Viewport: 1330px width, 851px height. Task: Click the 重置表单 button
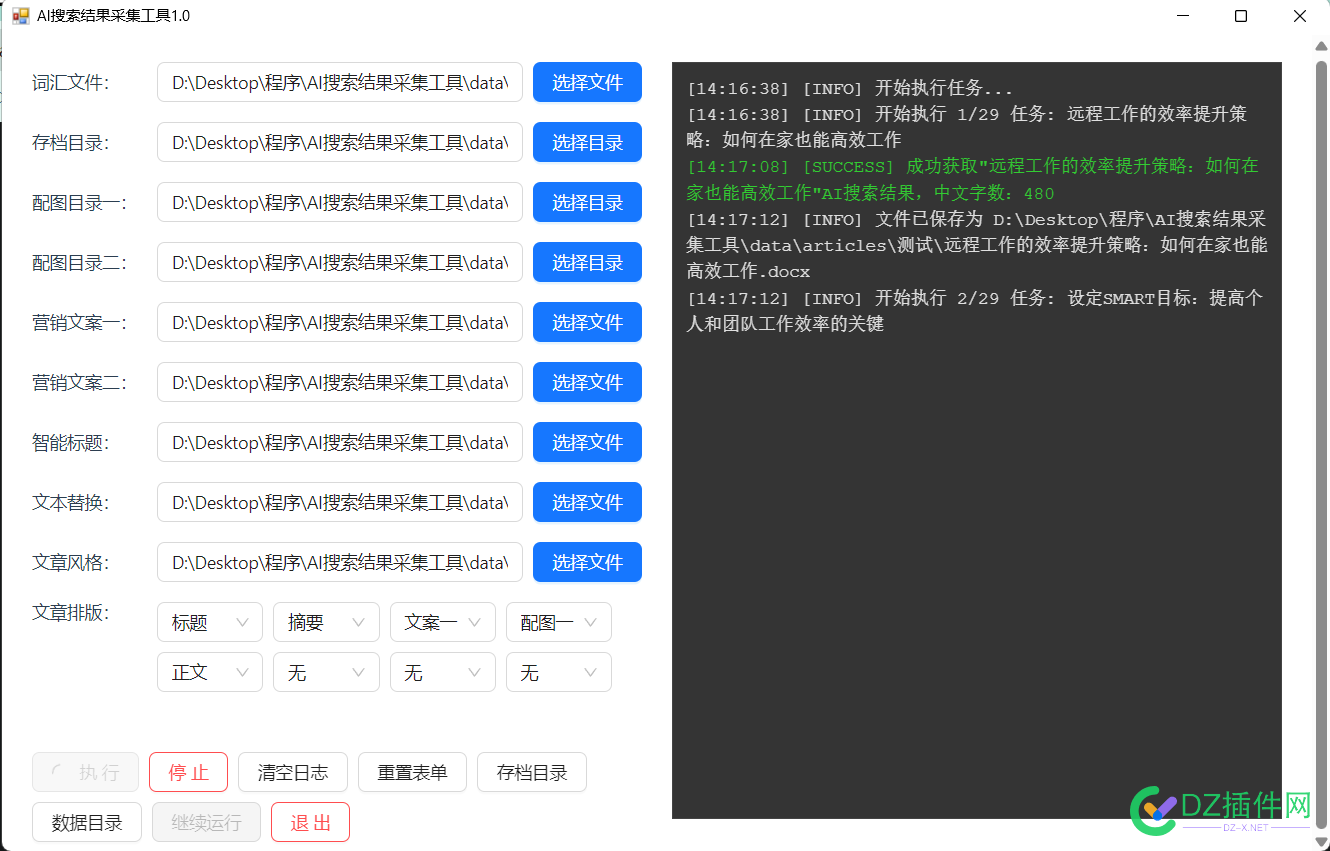412,772
